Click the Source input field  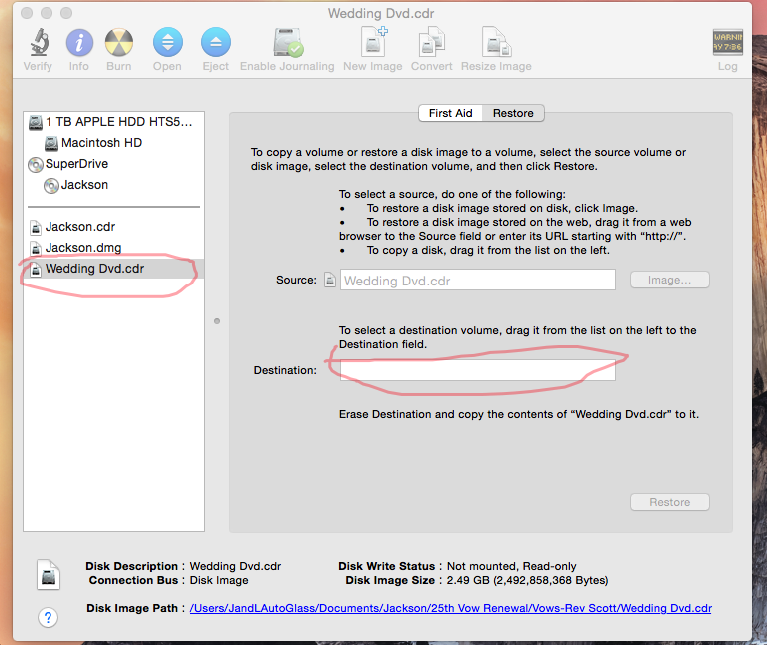coord(477,280)
